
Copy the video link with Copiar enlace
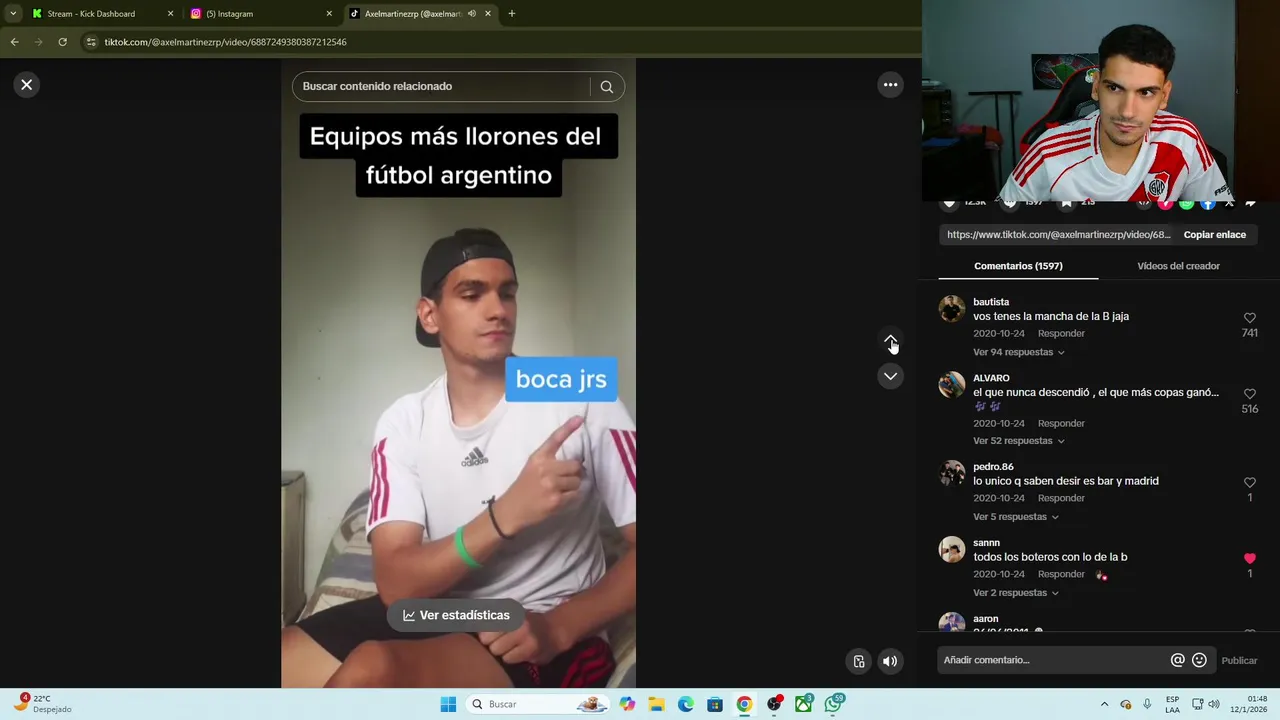[x=1214, y=235]
